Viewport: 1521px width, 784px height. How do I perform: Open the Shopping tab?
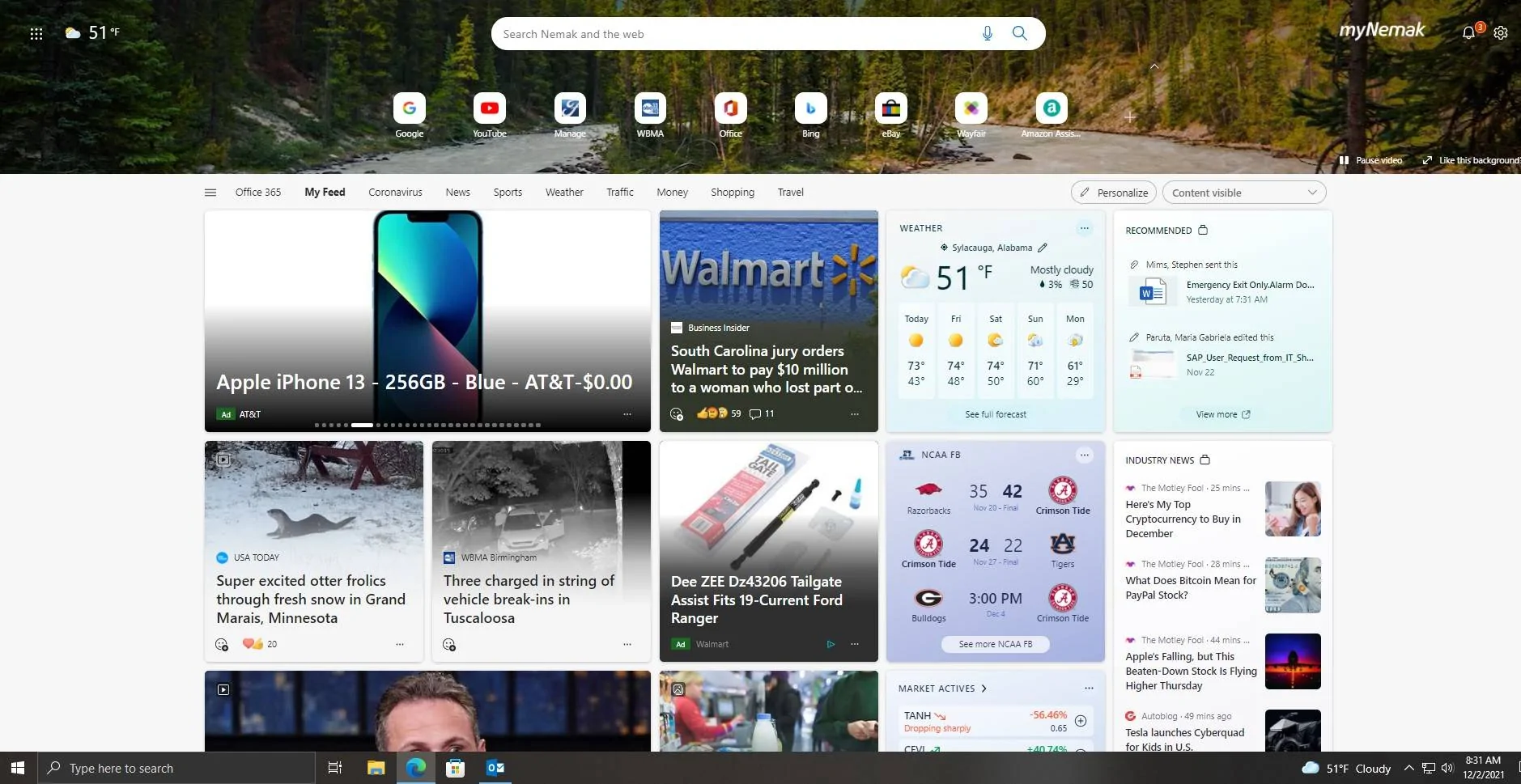733,193
